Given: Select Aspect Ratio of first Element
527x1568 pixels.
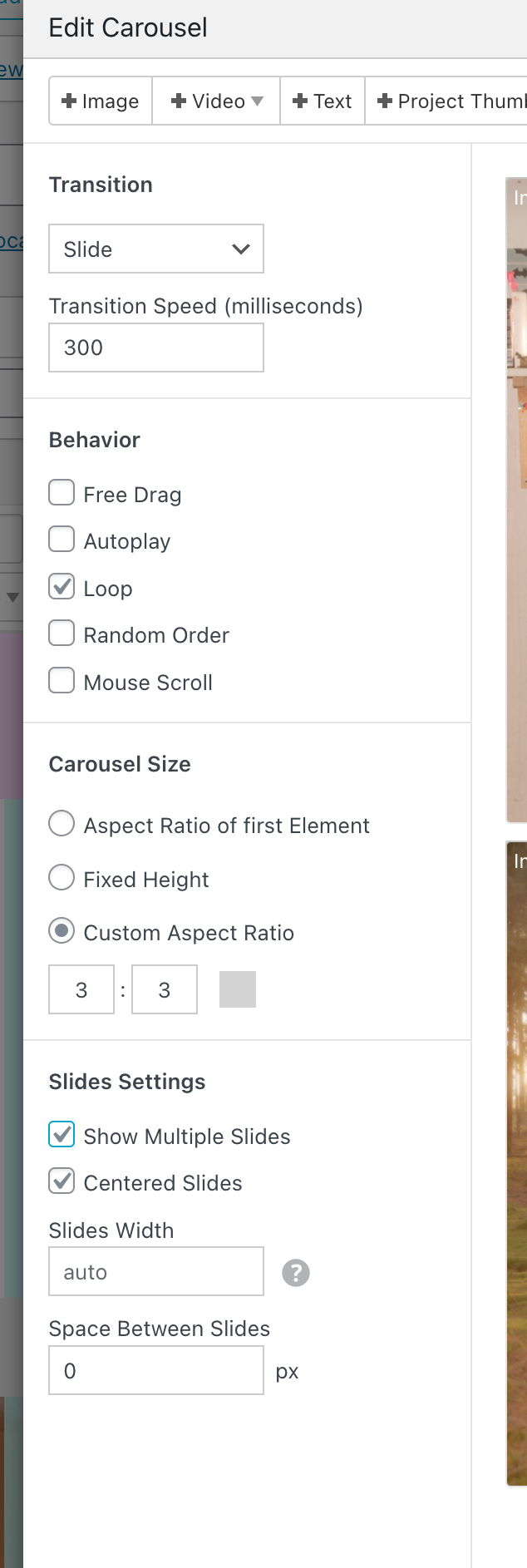Looking at the screenshot, I should [x=61, y=823].
